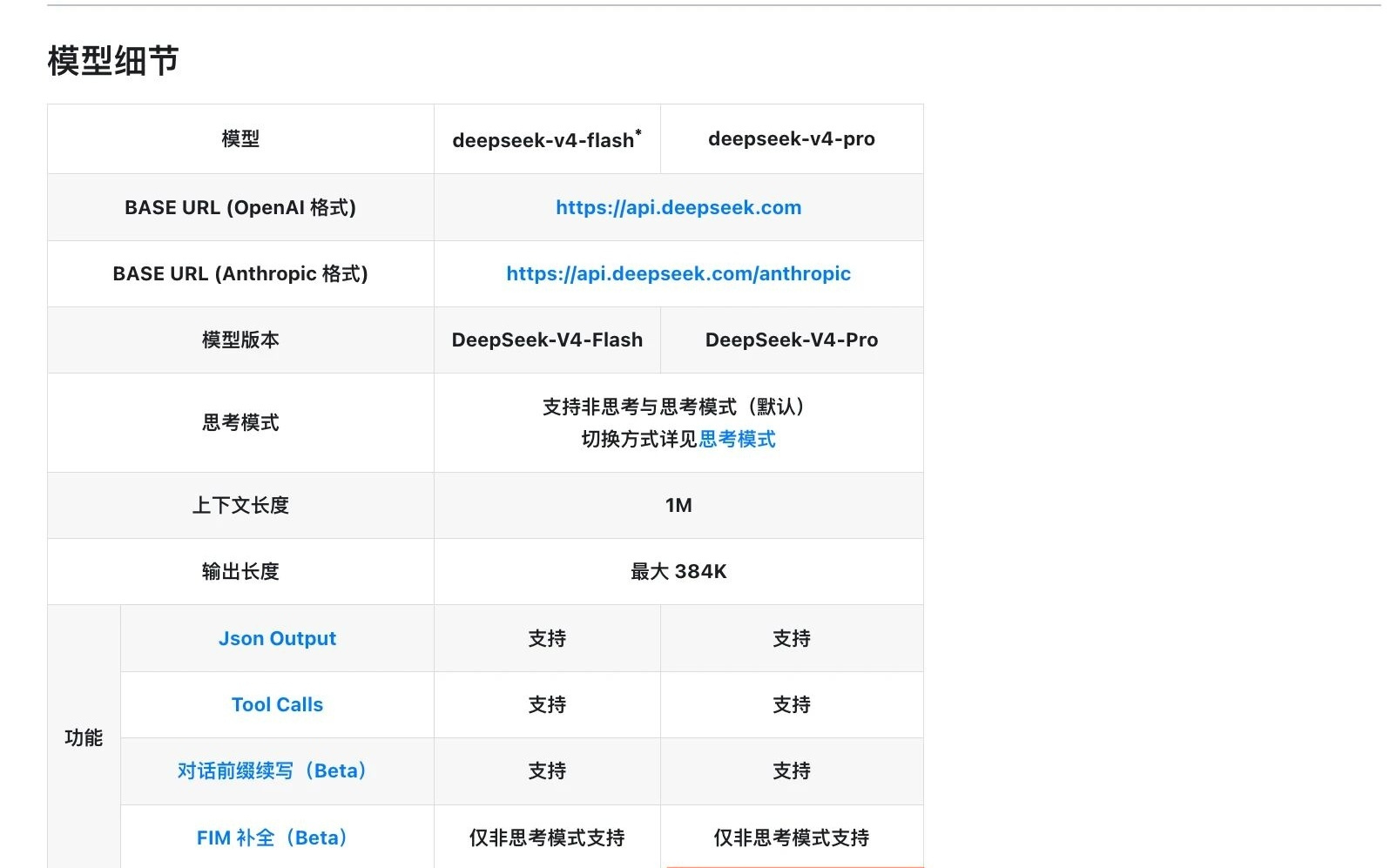Image resolution: width=1390 pixels, height=868 pixels.
Task: Open the Json Output link
Action: click(x=277, y=639)
